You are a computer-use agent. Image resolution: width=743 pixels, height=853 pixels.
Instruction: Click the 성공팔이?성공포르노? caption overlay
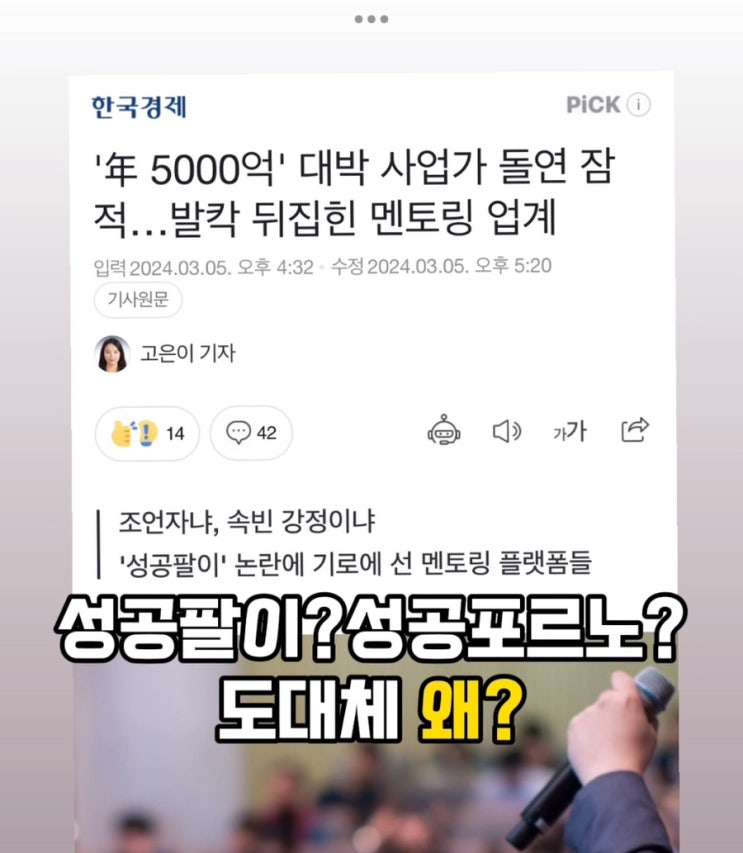pyautogui.click(x=372, y=627)
